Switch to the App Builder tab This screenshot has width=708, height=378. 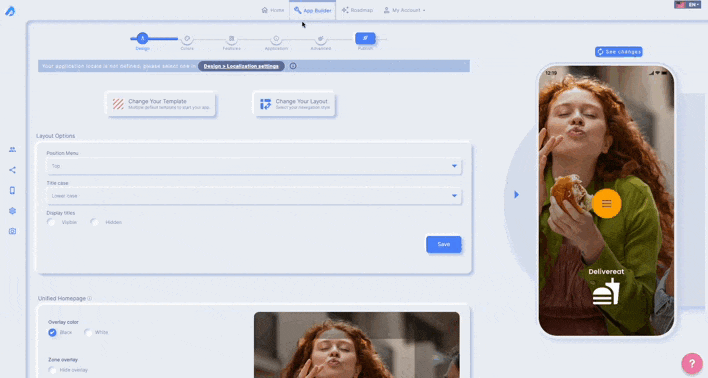pyautogui.click(x=312, y=10)
